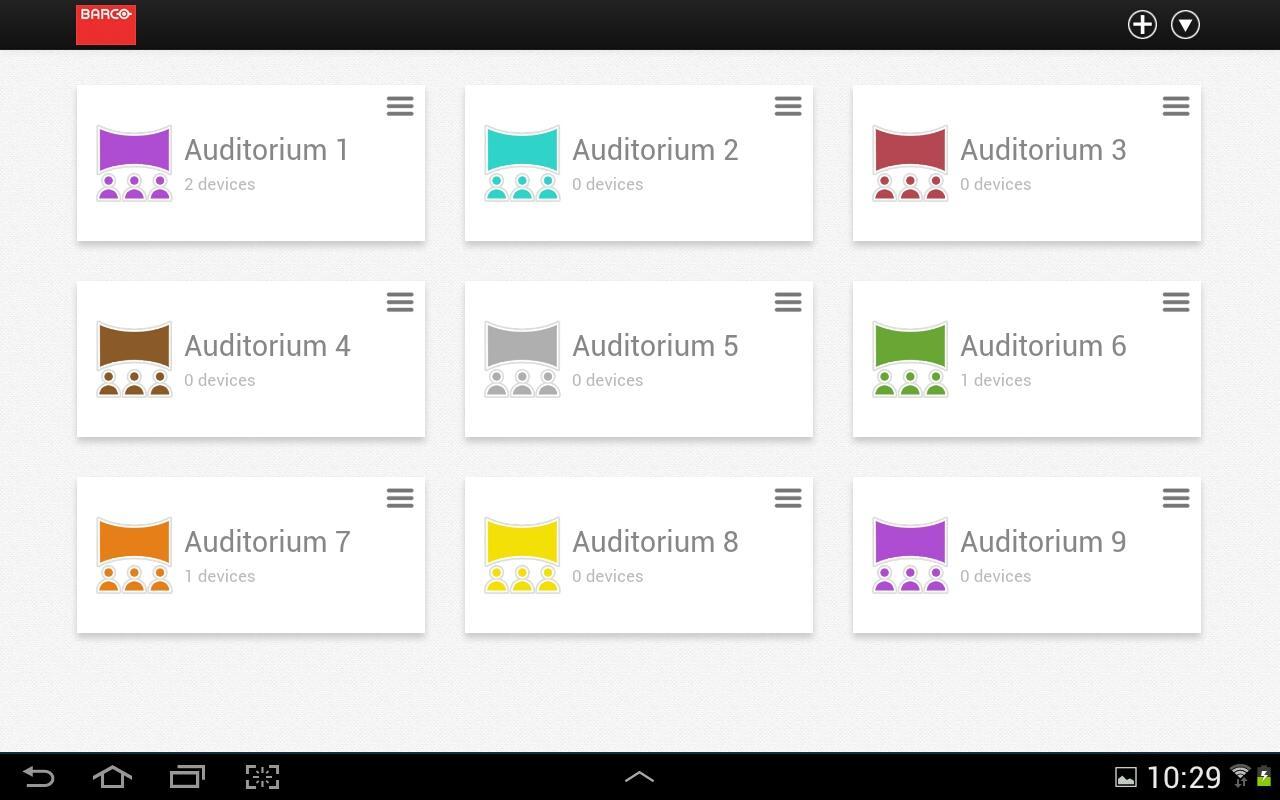Screen dimensions: 1280x800
Task: Open the hamburger menu on Auditorium 5
Action: point(788,302)
